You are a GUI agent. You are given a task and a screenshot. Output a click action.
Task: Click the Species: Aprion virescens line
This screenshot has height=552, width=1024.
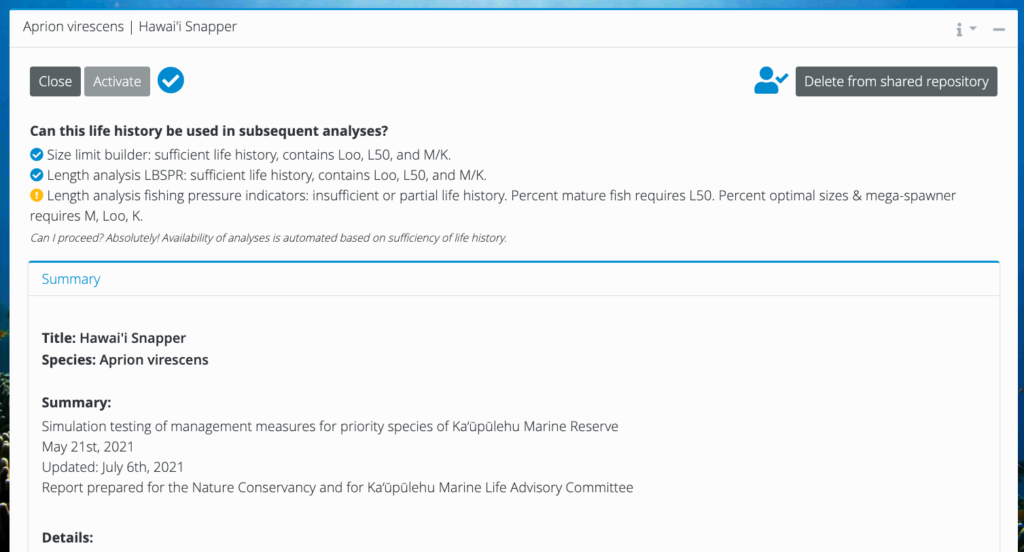click(x=125, y=359)
